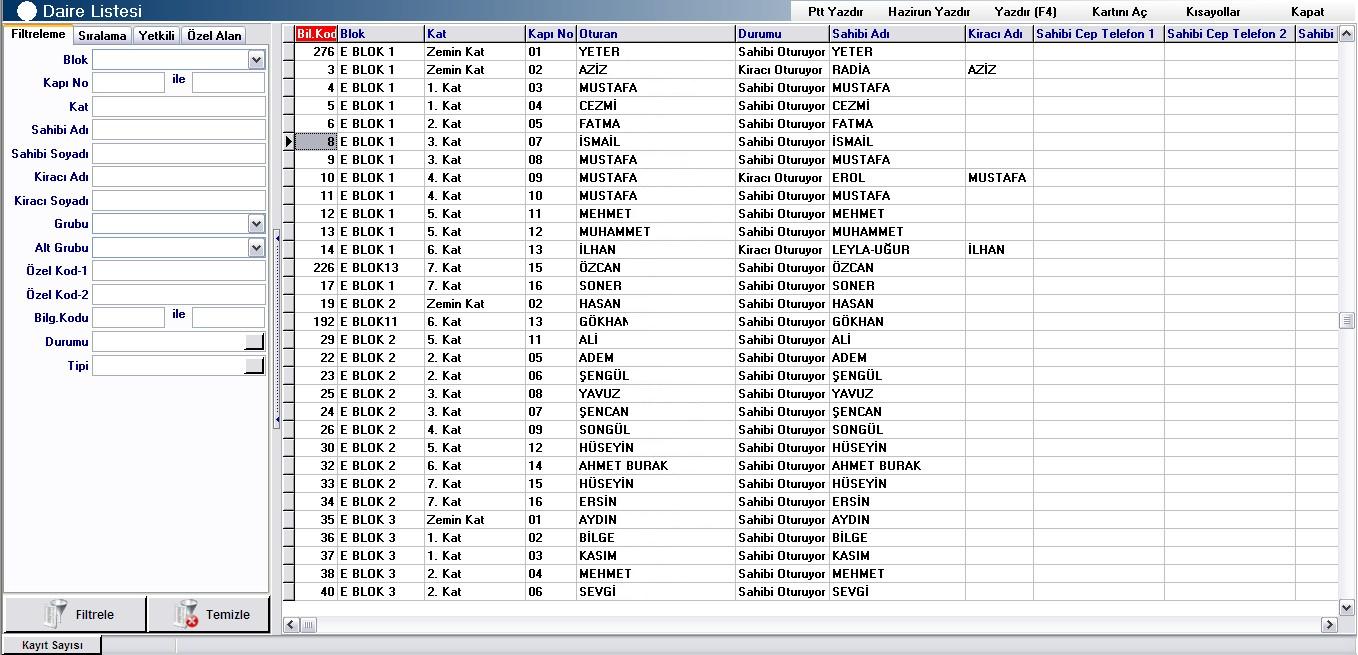Click the Oturan cell İSMAİL

point(656,142)
